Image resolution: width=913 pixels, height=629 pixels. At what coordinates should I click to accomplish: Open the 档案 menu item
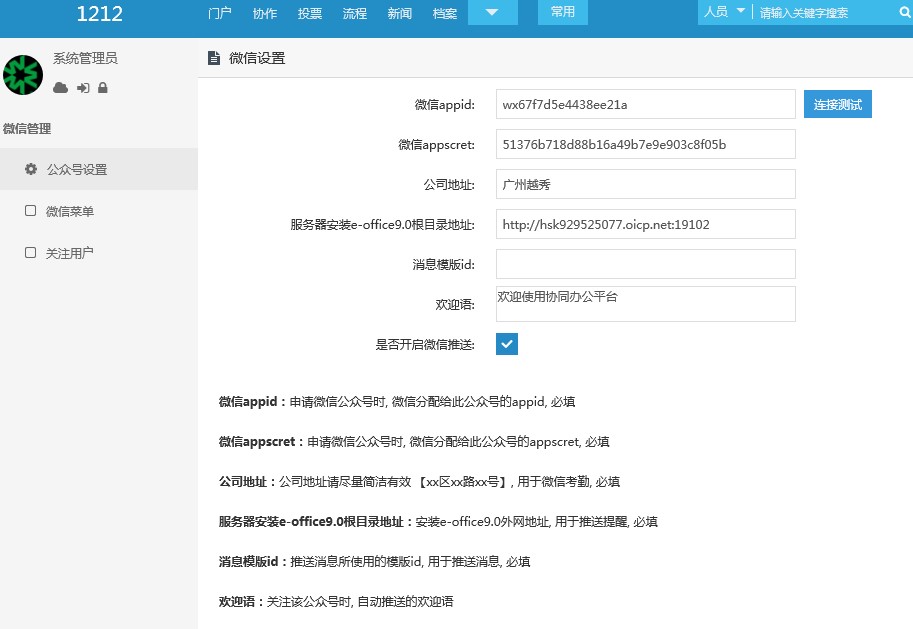pyautogui.click(x=445, y=14)
